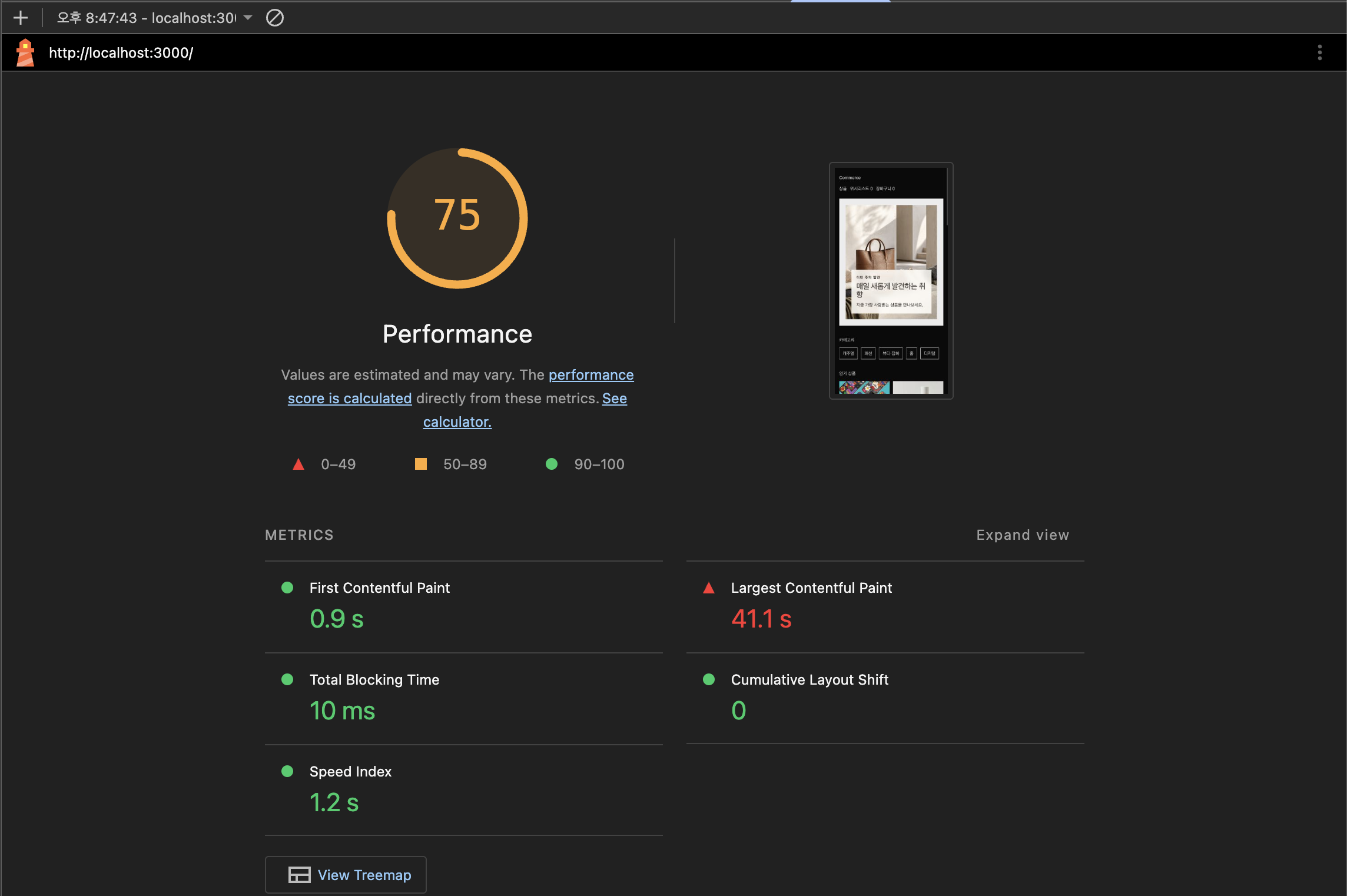This screenshot has height=896, width=1347.
Task: Open the http://localhost:3000/ URL link
Action: (121, 53)
